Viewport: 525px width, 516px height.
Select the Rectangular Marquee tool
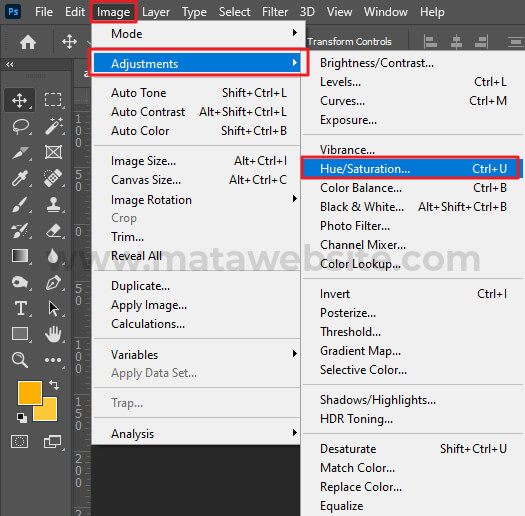click(x=53, y=100)
